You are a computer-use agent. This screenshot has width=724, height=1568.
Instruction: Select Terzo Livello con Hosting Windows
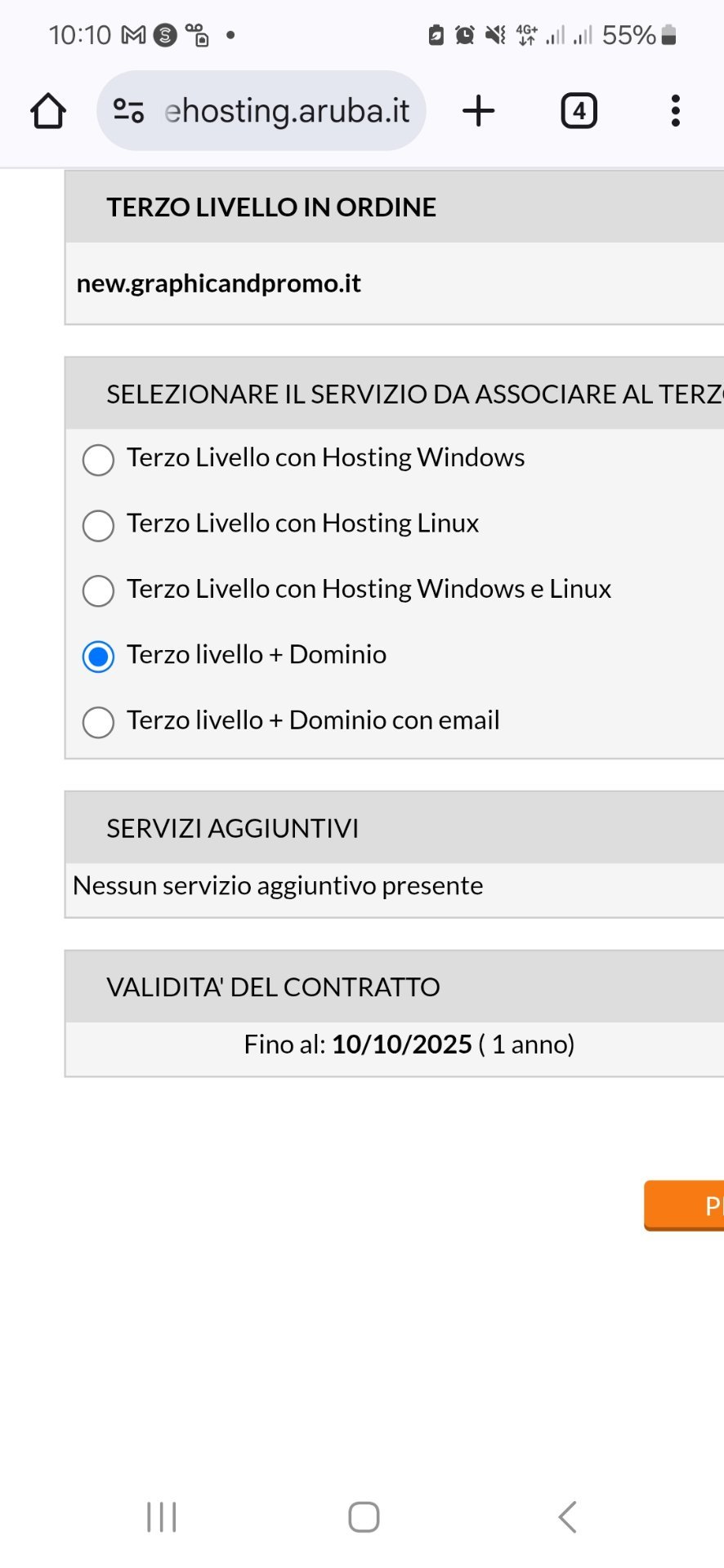[98, 460]
